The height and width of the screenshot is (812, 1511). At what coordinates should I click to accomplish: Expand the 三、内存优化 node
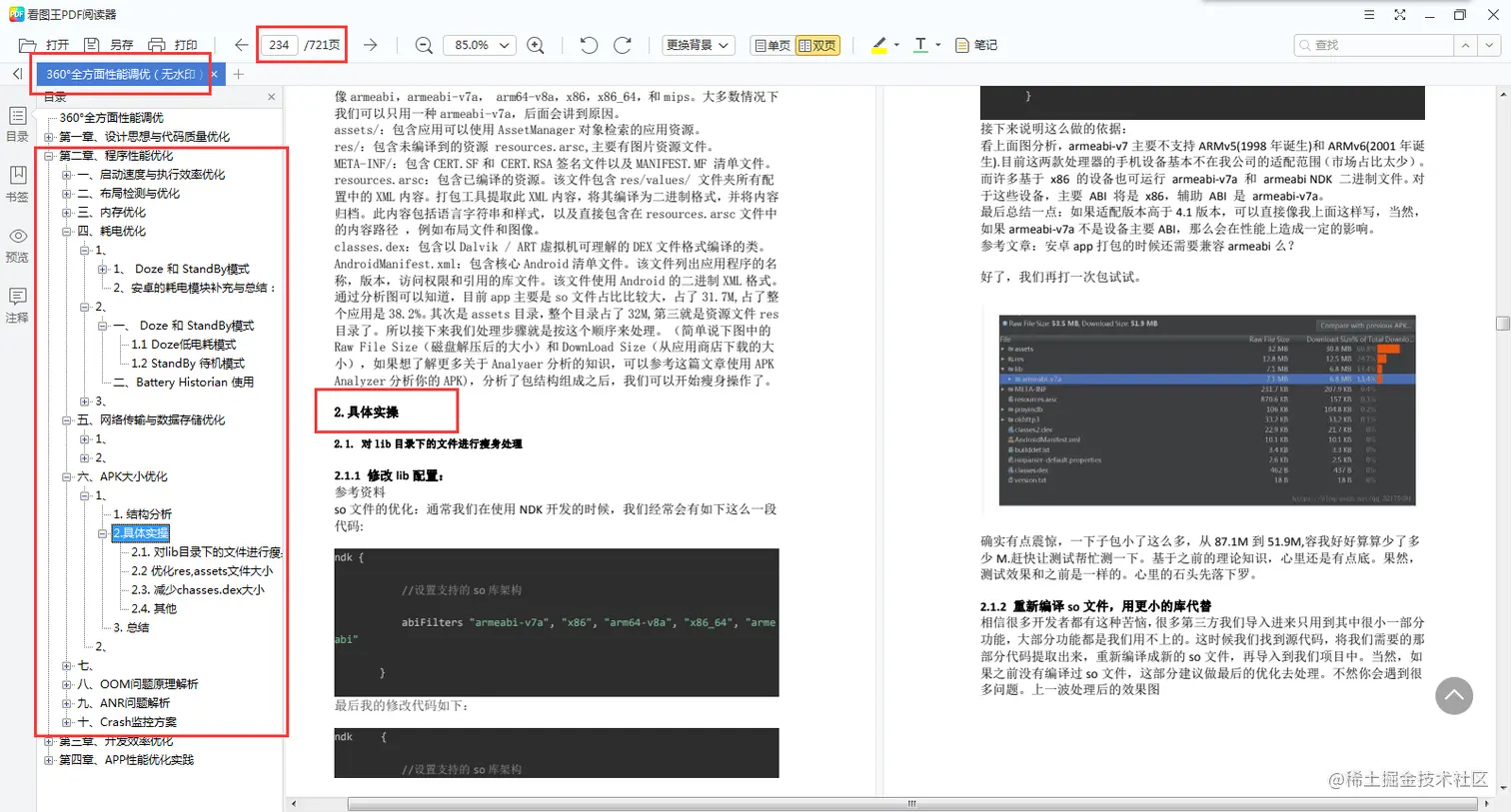pos(67,213)
